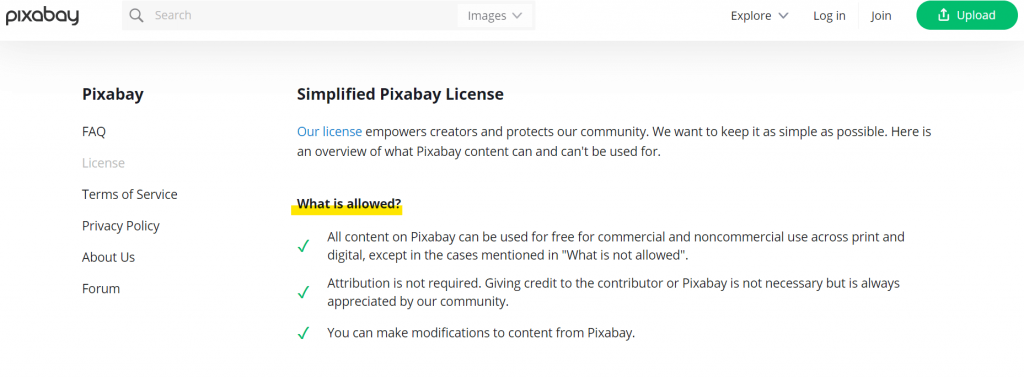1024x377 pixels.
Task: Click the magnifying glass search icon
Action: click(x=136, y=16)
